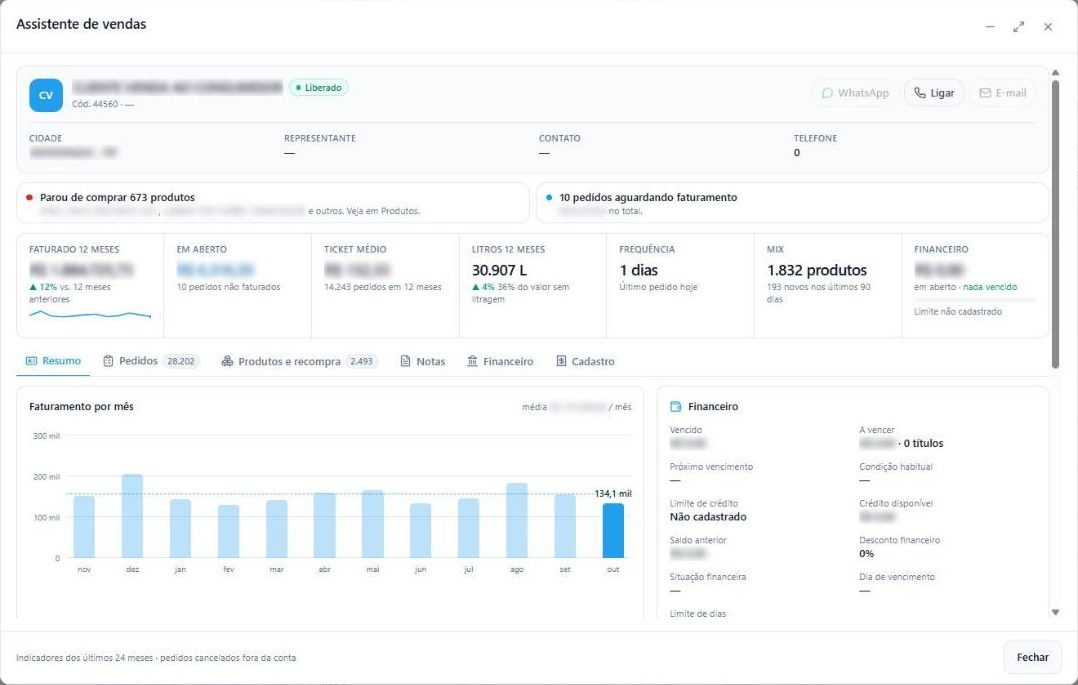Click the Liberado status badge
1078x685 pixels.
pos(319,88)
